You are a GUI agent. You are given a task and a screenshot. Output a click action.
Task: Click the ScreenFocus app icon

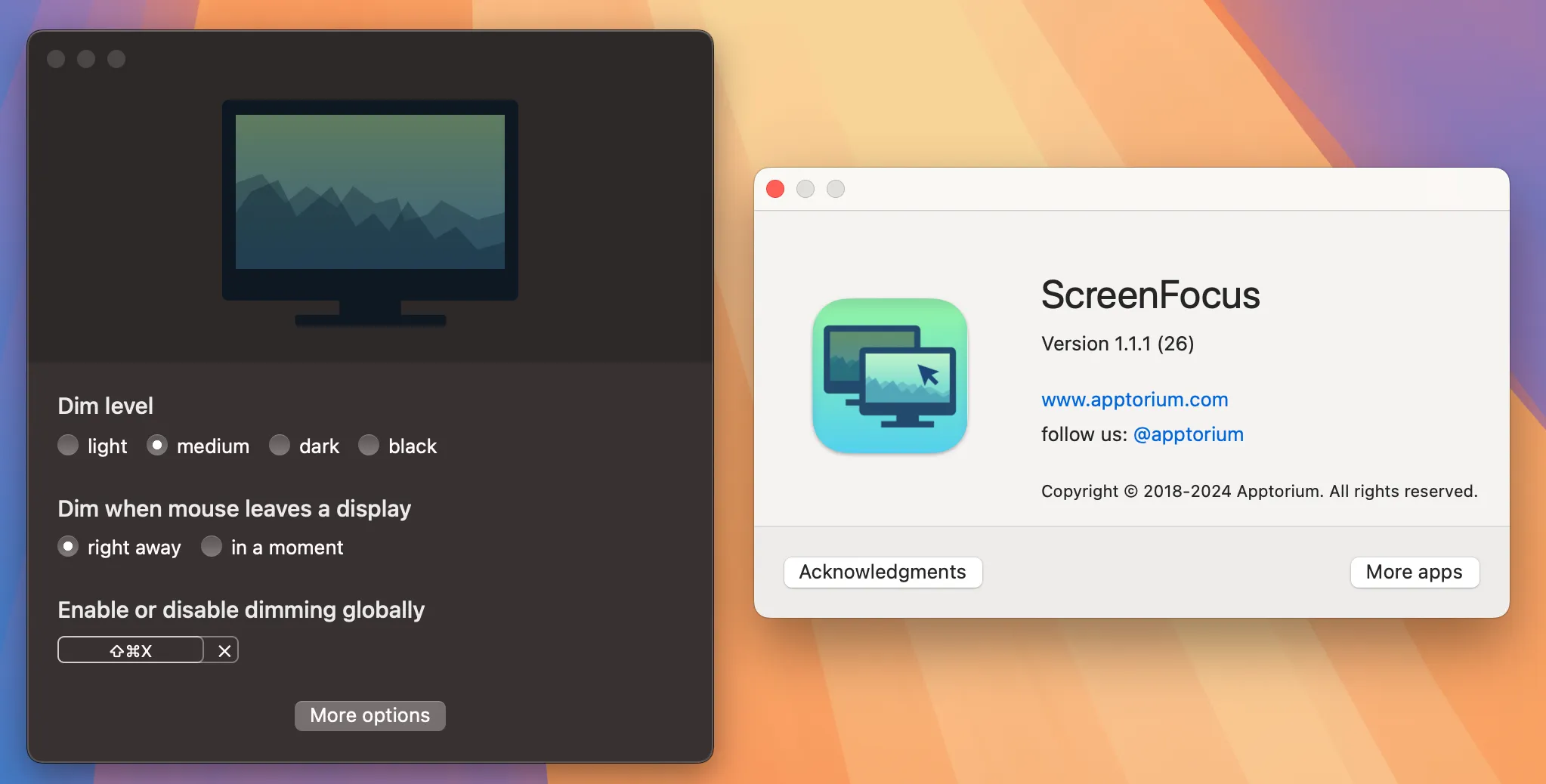(x=890, y=376)
